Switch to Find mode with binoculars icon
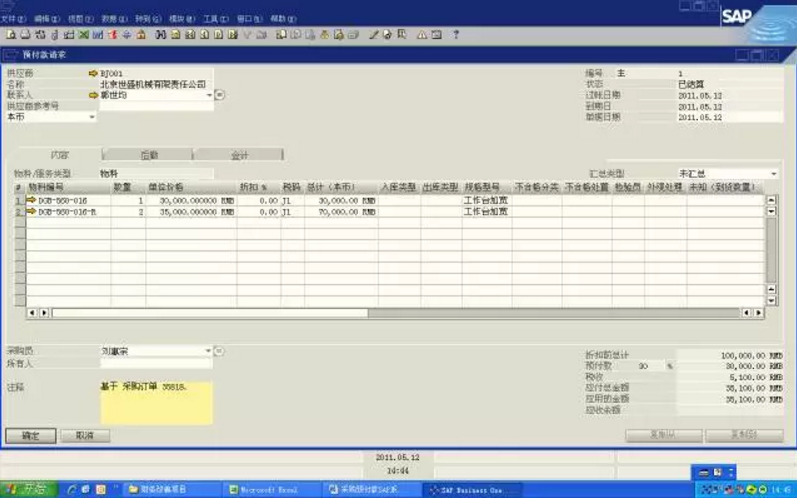 coord(161,35)
